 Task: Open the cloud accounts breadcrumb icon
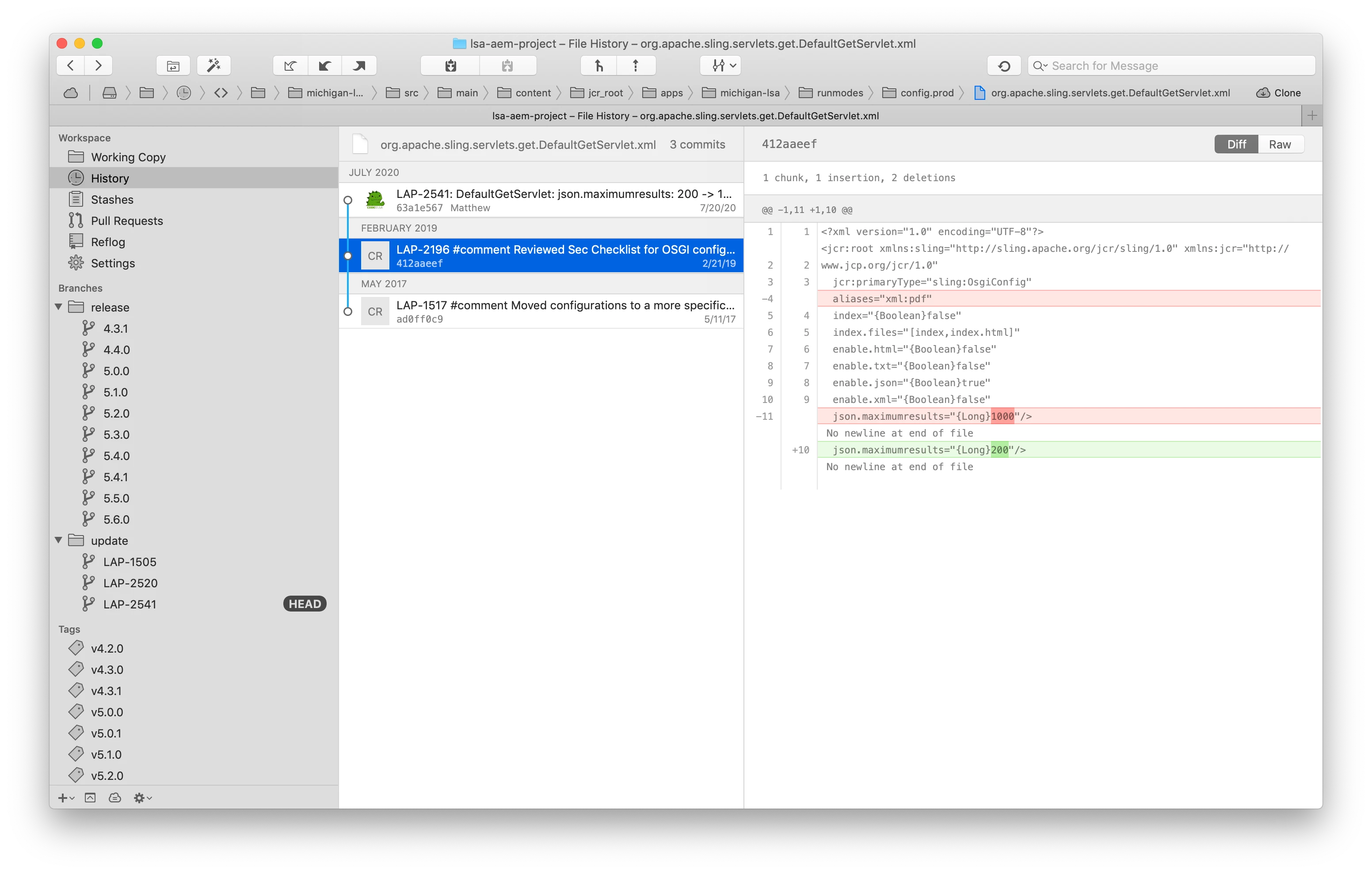pyautogui.click(x=71, y=93)
